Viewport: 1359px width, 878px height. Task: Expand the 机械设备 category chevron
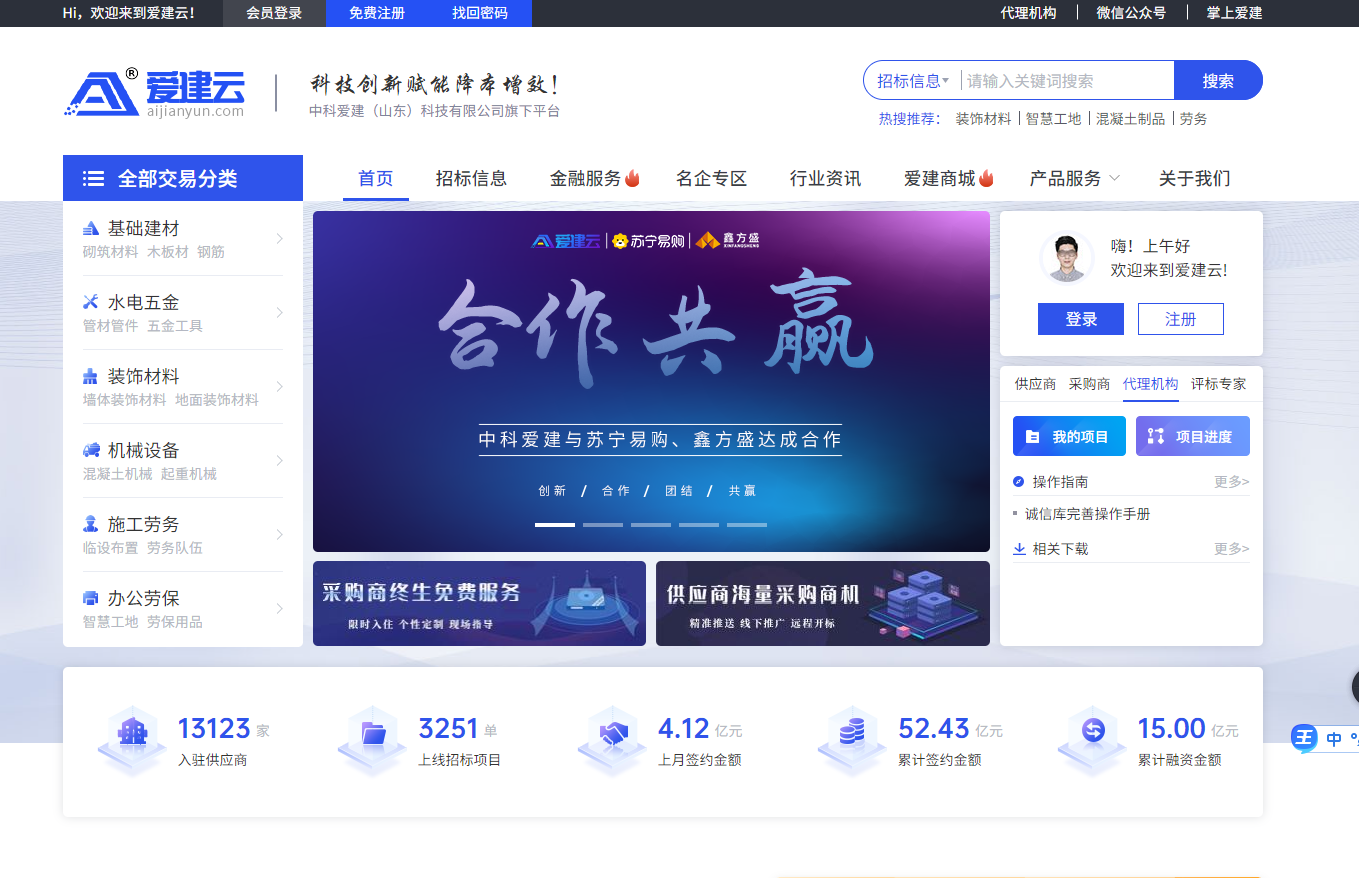click(x=279, y=460)
